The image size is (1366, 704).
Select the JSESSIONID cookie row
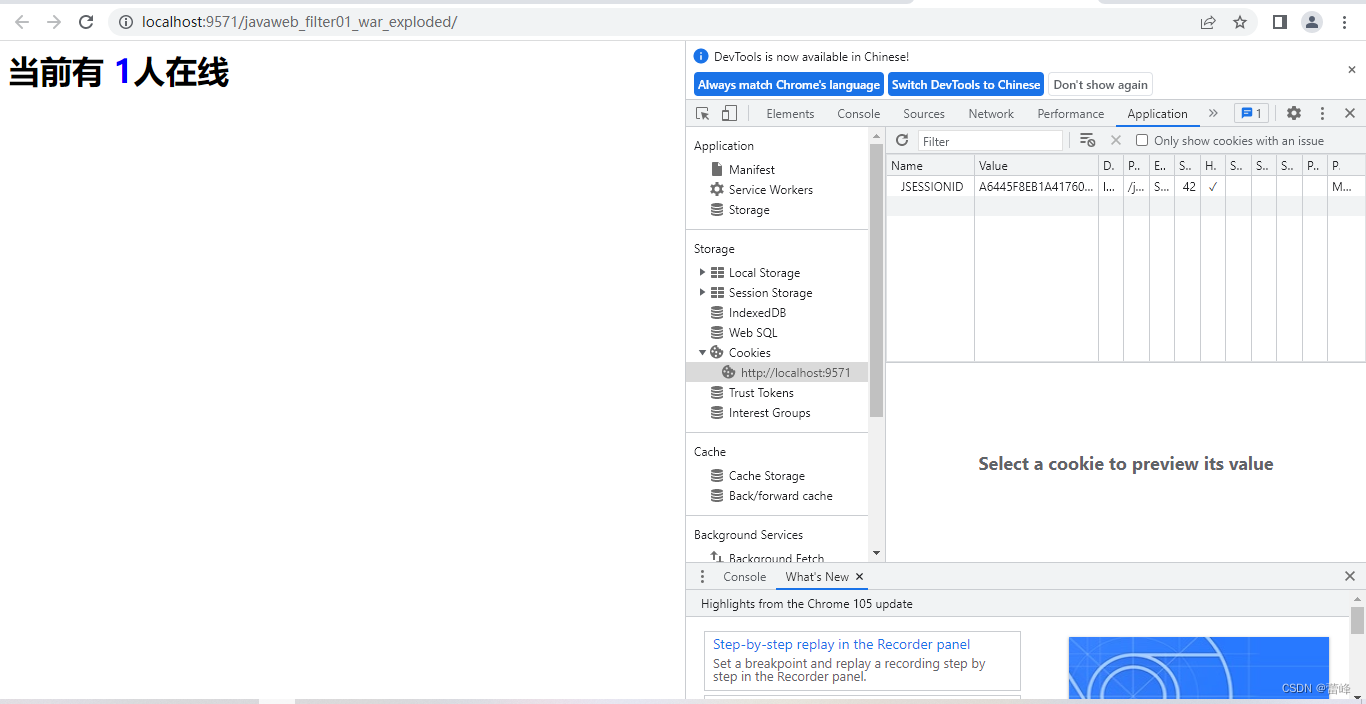point(1126,186)
